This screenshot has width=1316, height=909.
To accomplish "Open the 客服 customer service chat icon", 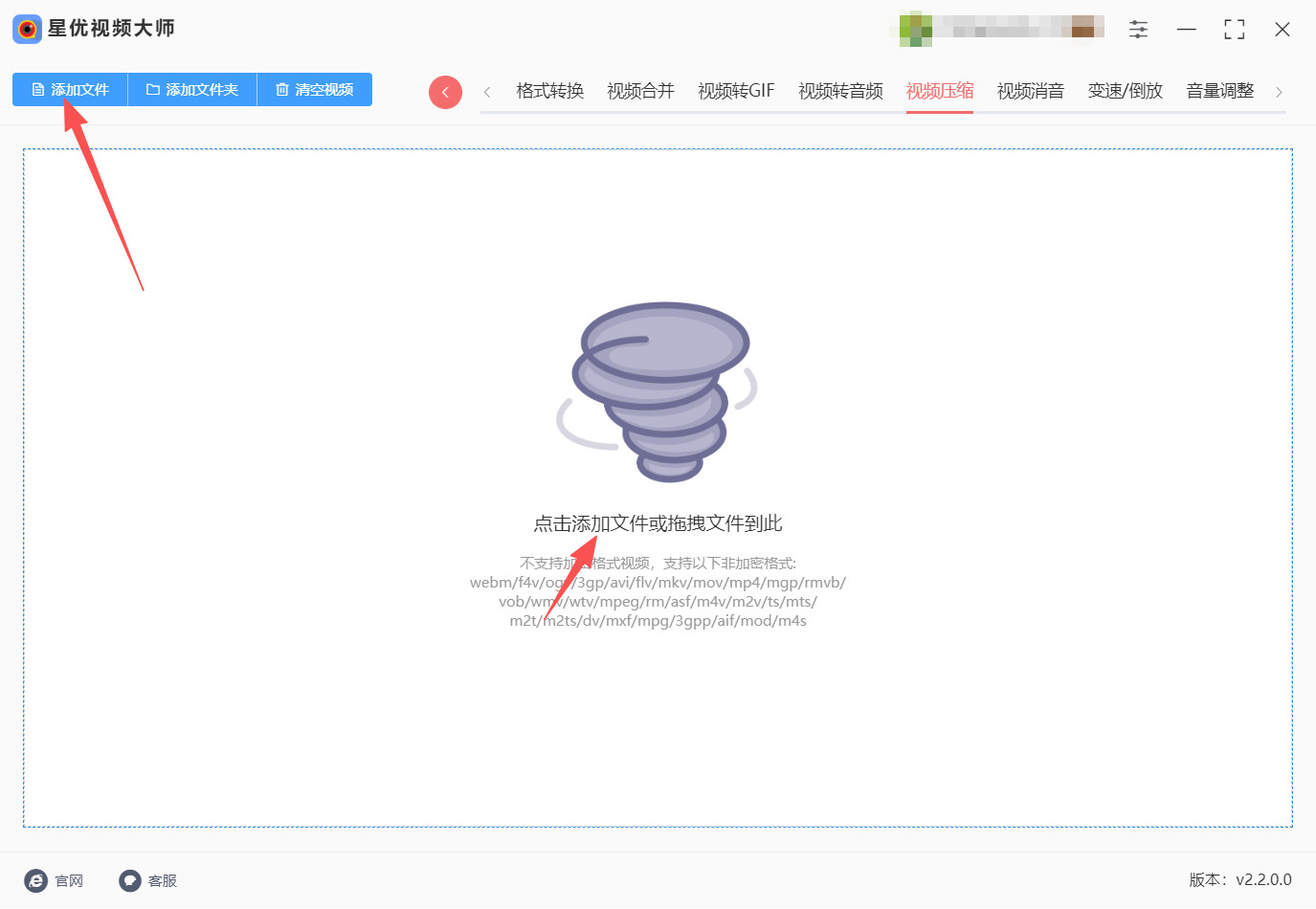I will point(130,880).
